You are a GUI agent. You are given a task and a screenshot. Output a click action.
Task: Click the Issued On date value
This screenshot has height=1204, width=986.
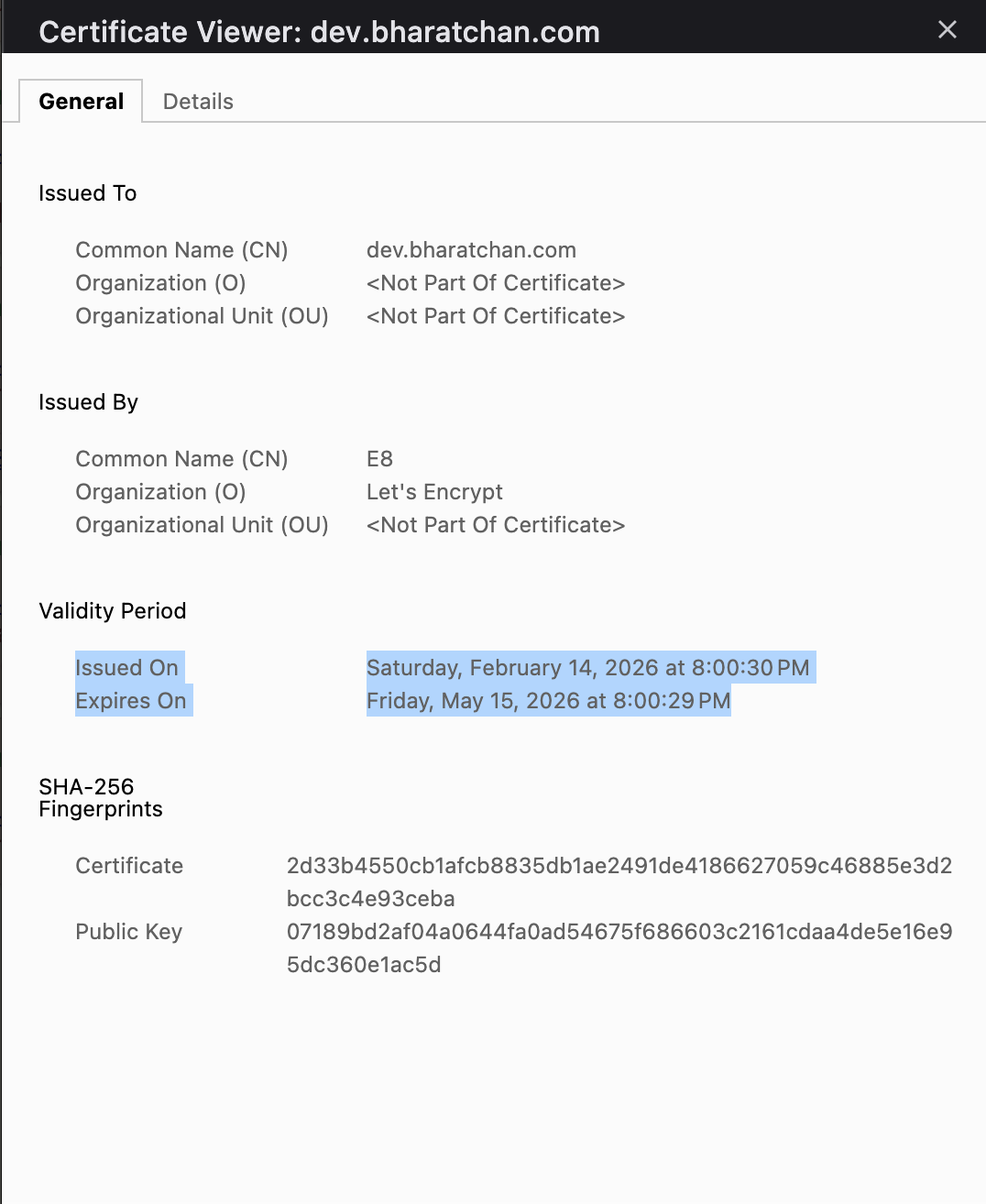point(587,668)
